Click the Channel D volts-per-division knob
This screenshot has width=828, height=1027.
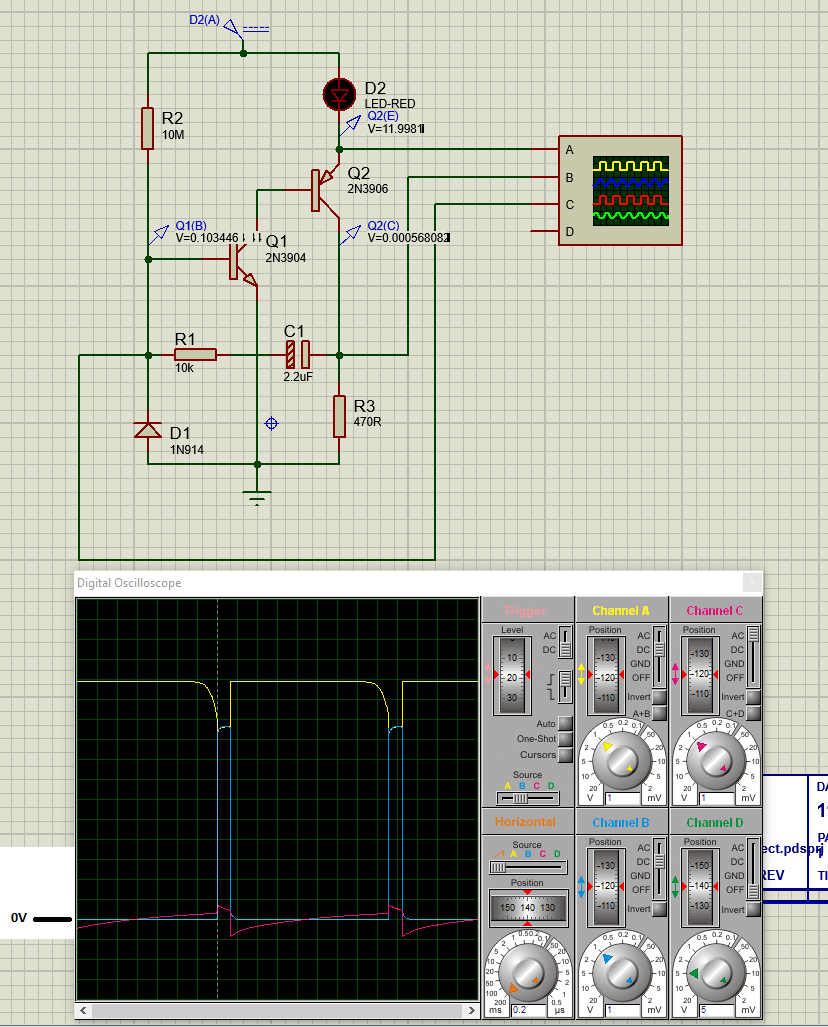coord(715,972)
